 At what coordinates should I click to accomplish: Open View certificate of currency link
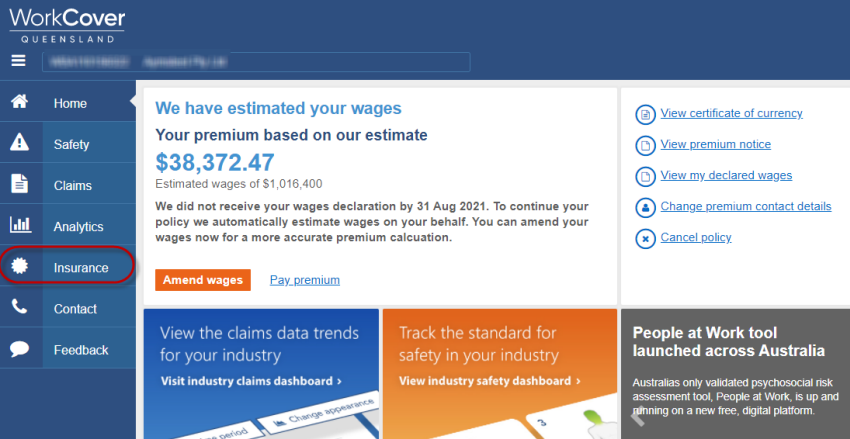[731, 113]
